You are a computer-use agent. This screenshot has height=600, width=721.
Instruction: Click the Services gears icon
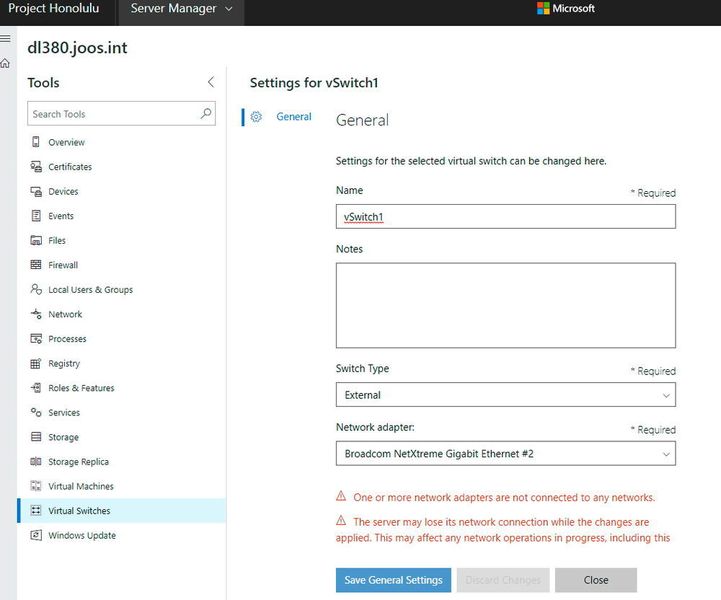[35, 412]
